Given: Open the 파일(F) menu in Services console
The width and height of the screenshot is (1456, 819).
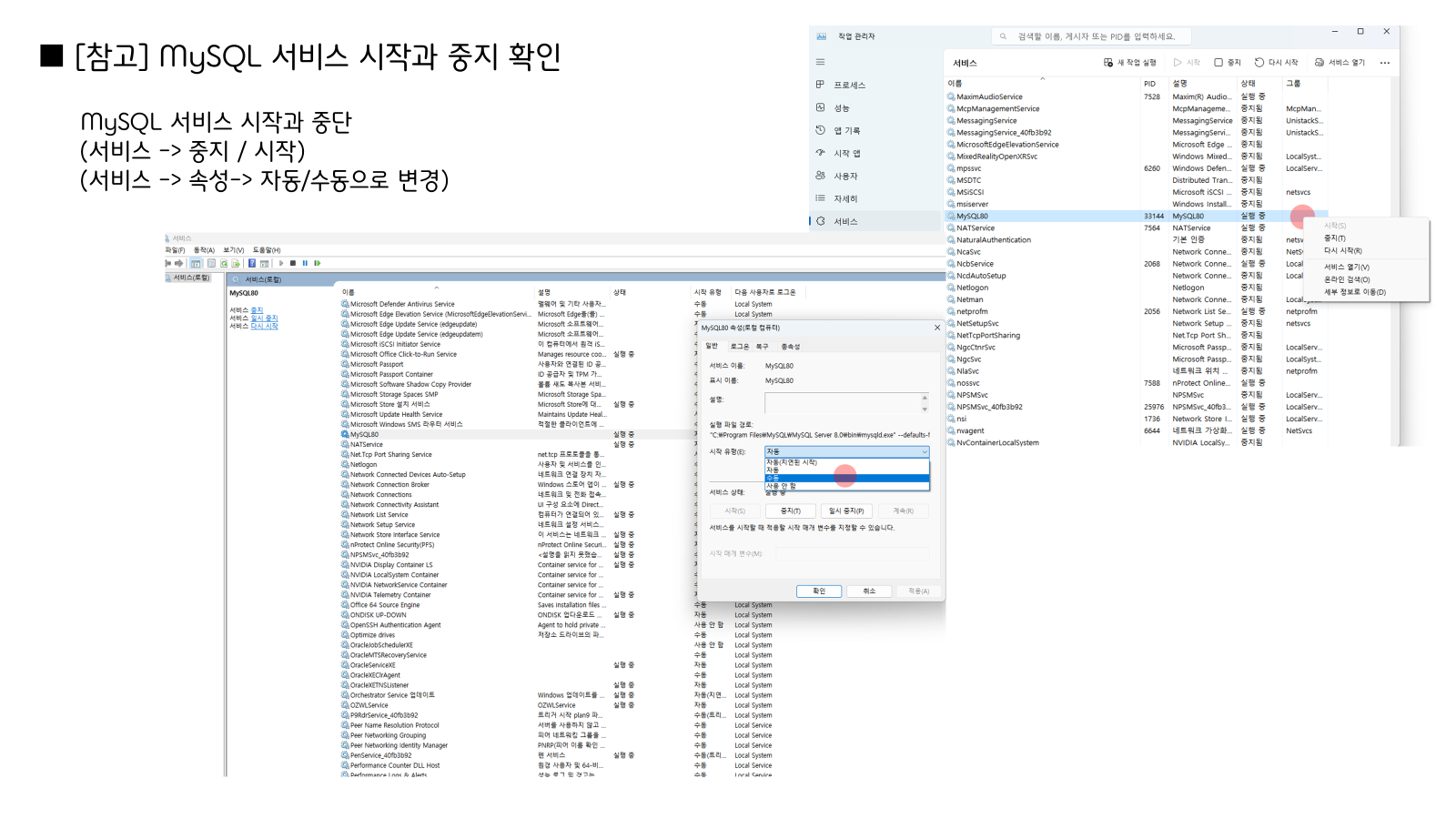Looking at the screenshot, I should pyautogui.click(x=175, y=250).
